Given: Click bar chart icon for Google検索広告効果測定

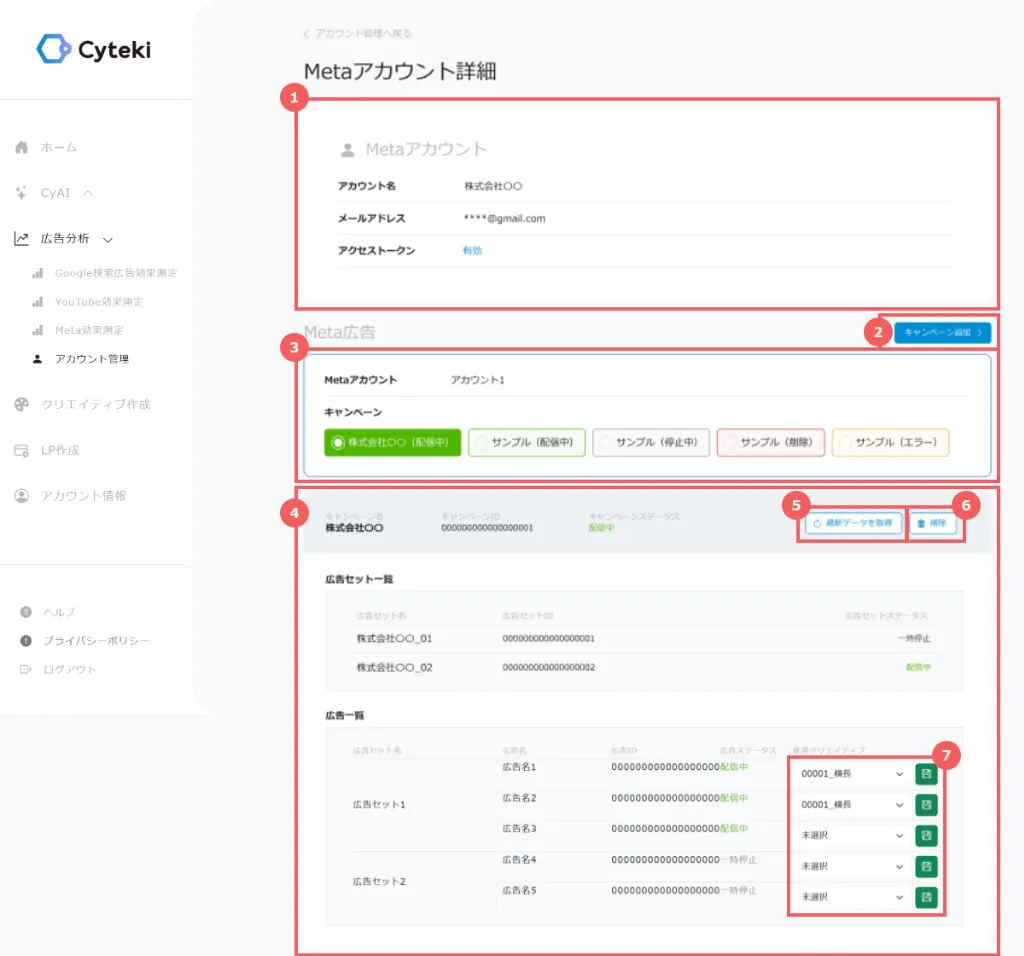Looking at the screenshot, I should pos(38,273).
